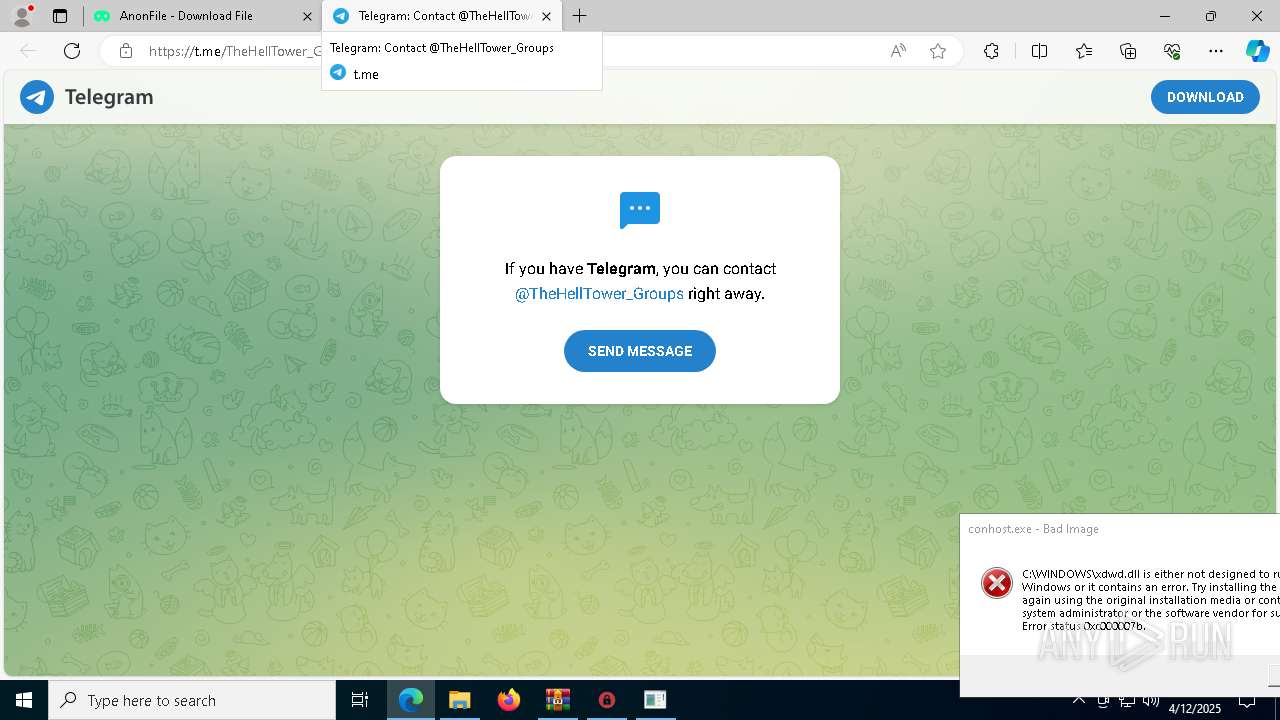Click the chat bubble icon on card

(x=640, y=210)
